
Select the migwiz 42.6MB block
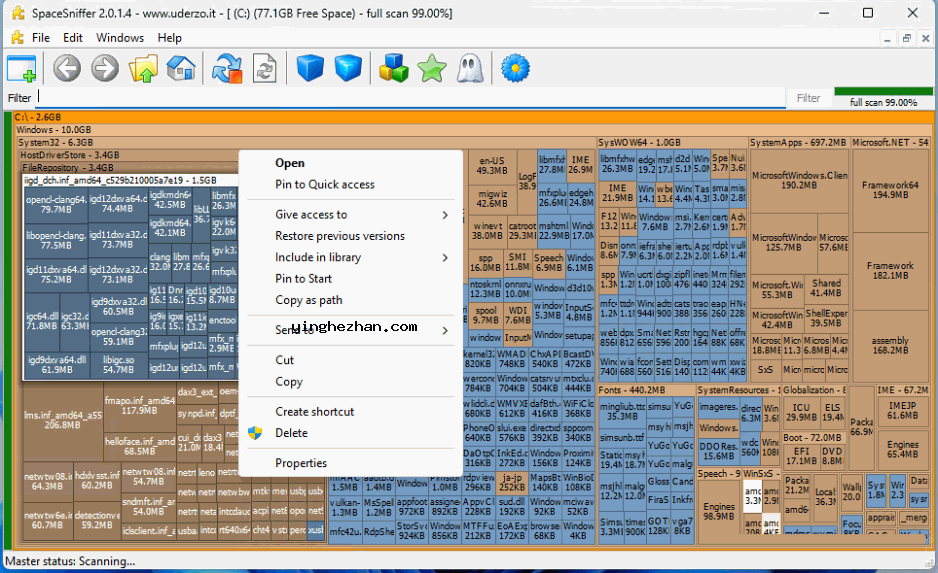click(x=492, y=199)
